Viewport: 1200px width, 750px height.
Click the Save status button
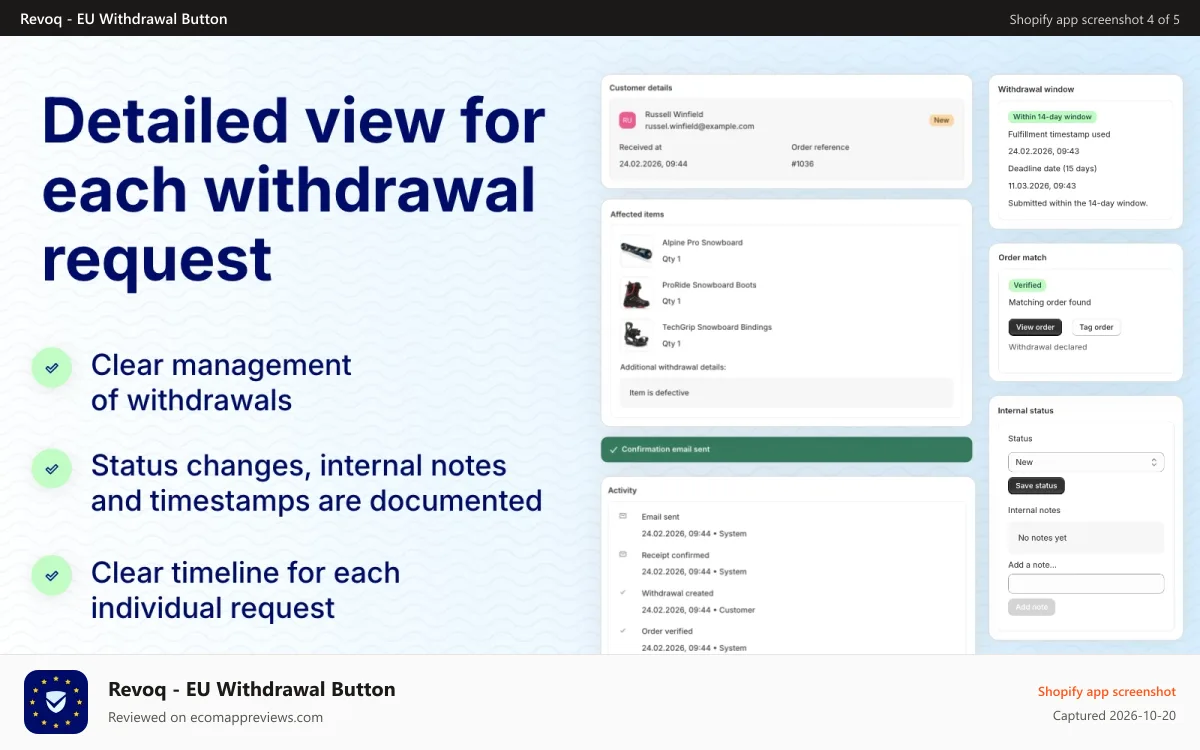click(1036, 486)
